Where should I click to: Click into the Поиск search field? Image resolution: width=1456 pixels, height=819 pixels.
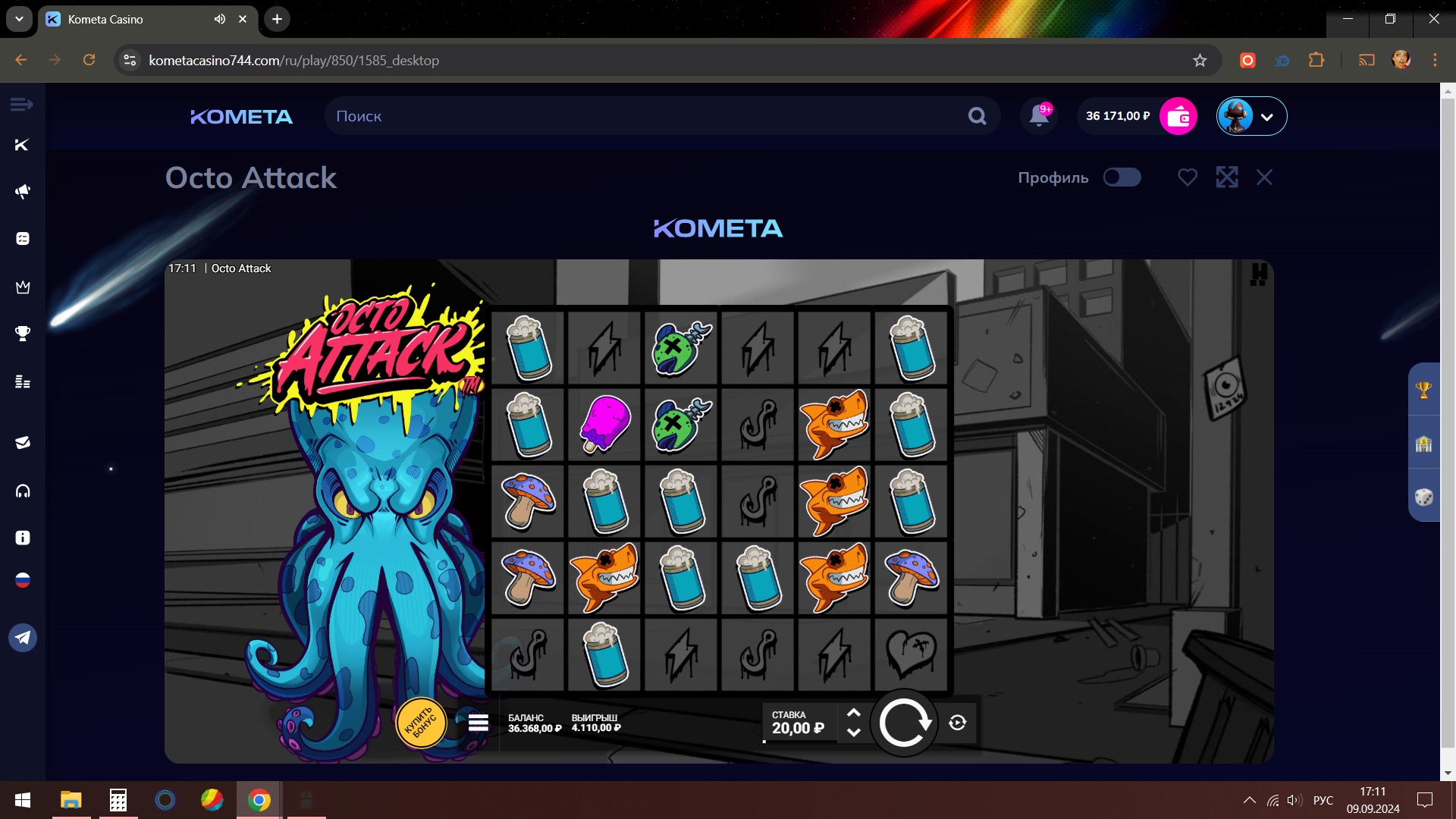(x=645, y=116)
